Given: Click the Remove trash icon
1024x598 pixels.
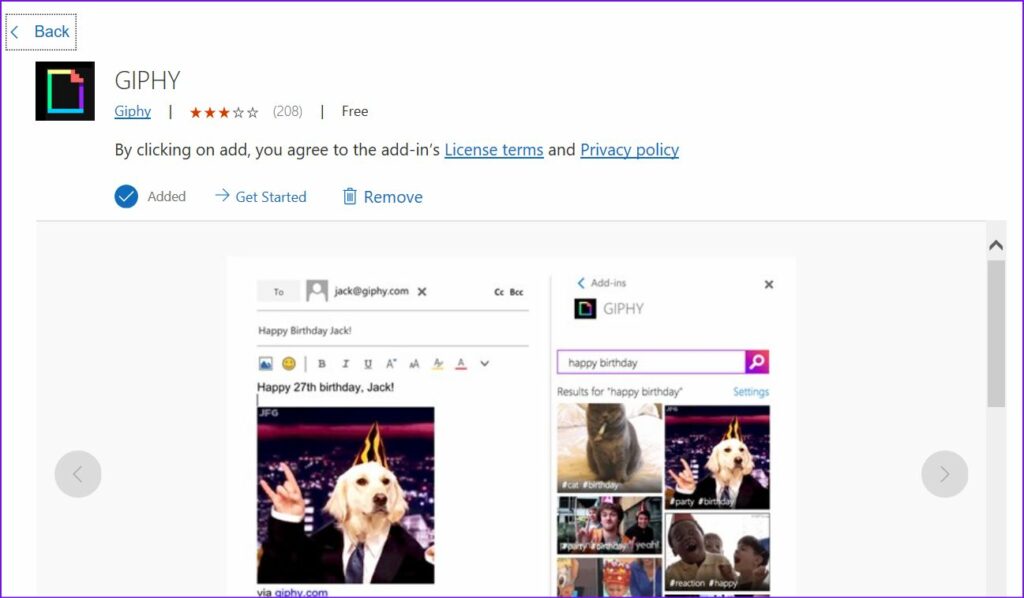Looking at the screenshot, I should click(x=351, y=196).
